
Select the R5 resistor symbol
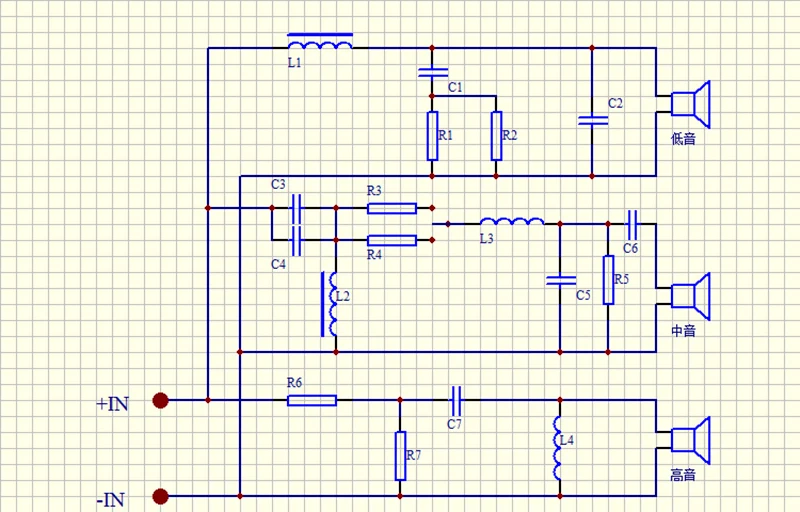[608, 280]
